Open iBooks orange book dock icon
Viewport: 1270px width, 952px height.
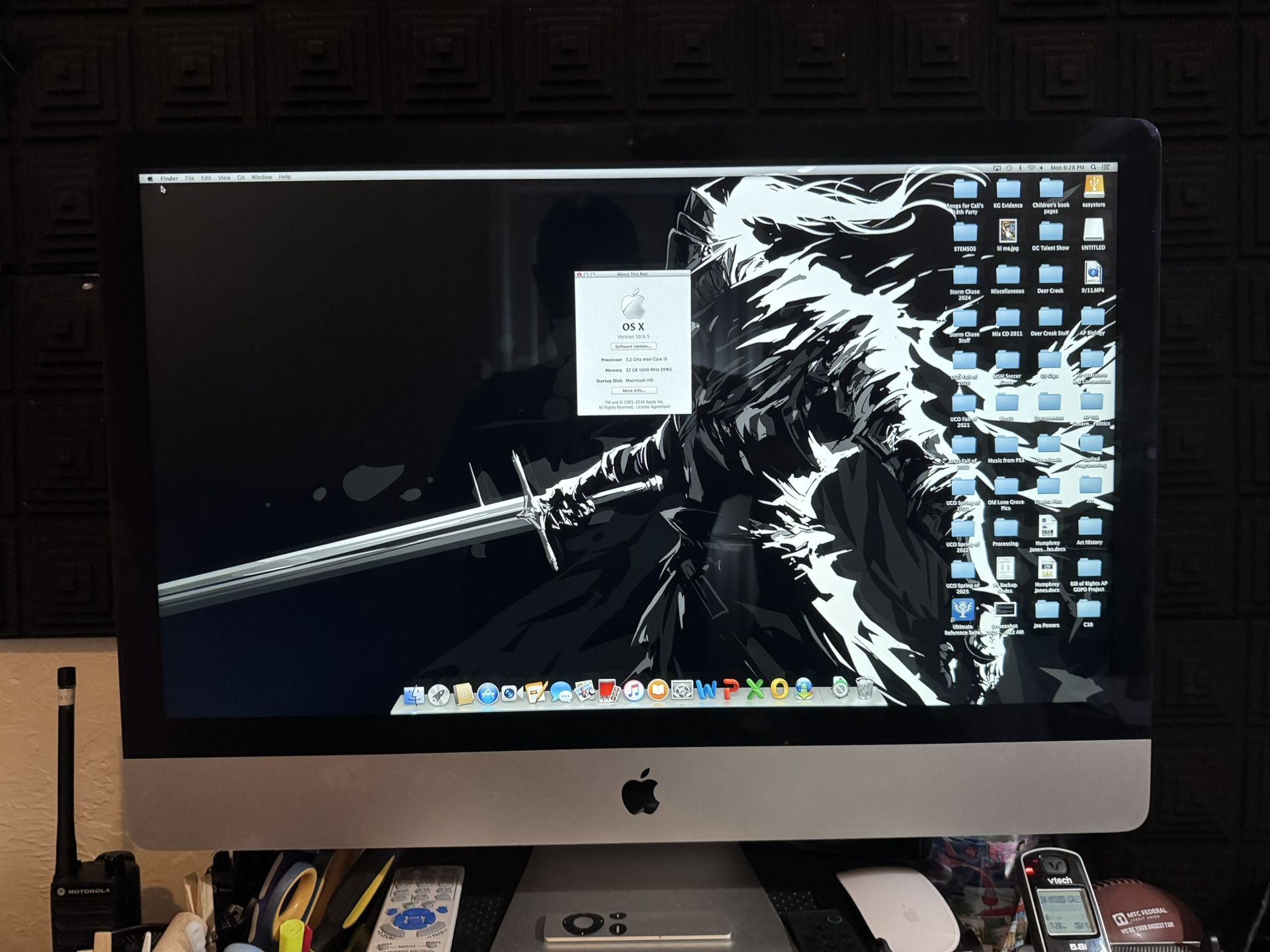657,691
